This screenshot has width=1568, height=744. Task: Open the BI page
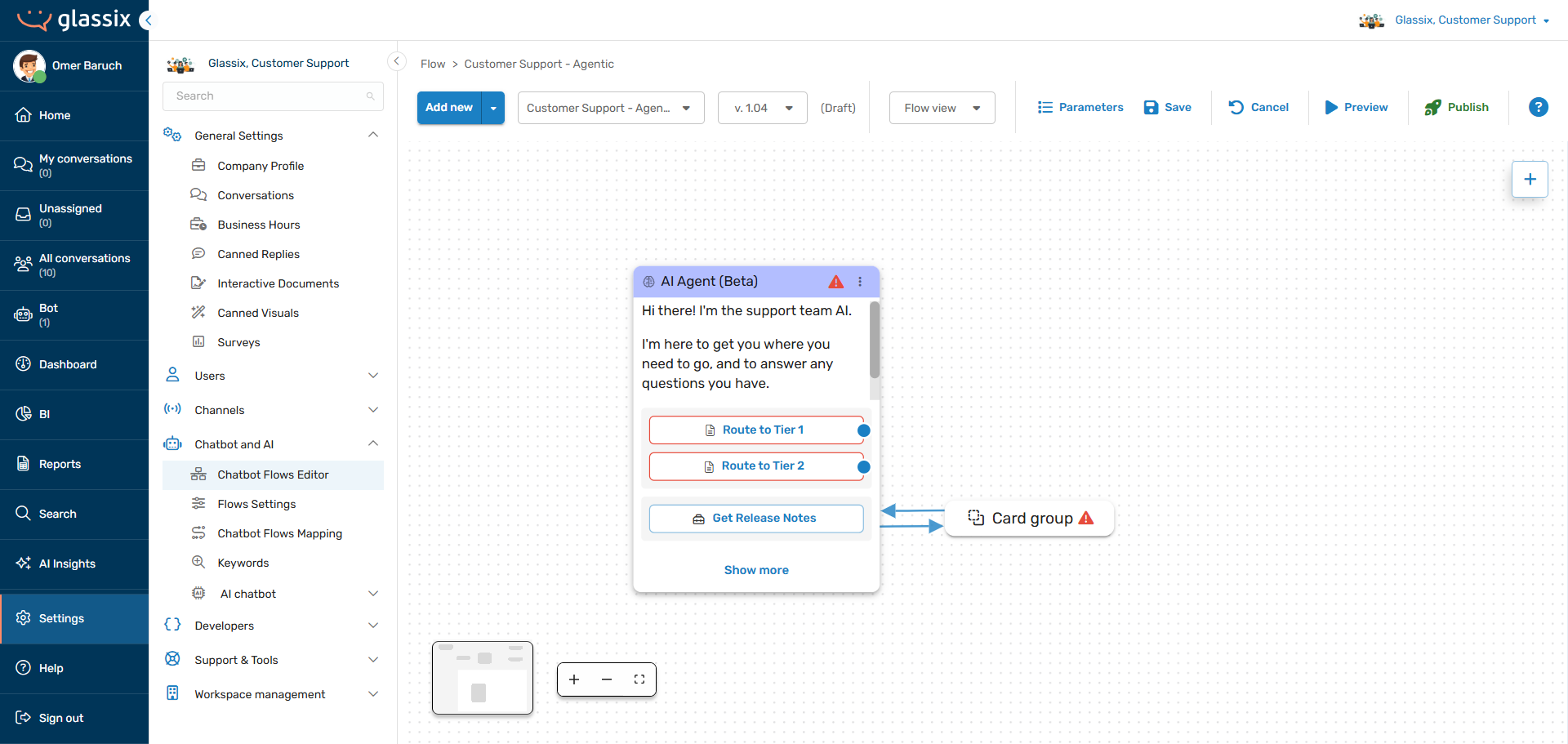[74, 414]
